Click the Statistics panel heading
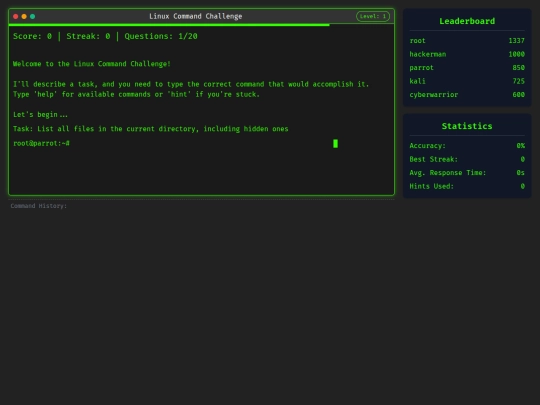Viewport: 540px width, 405px height. pos(467,126)
